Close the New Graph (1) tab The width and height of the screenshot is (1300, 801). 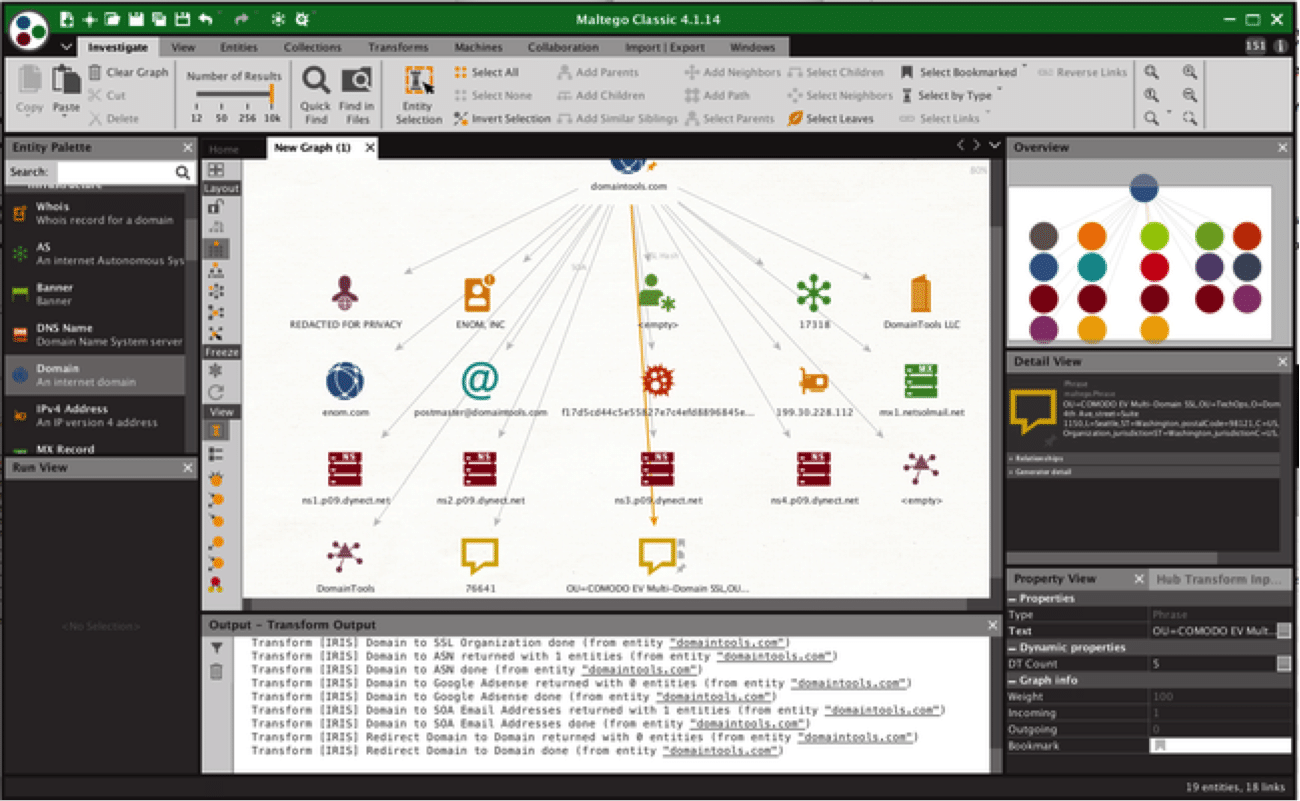click(x=369, y=148)
